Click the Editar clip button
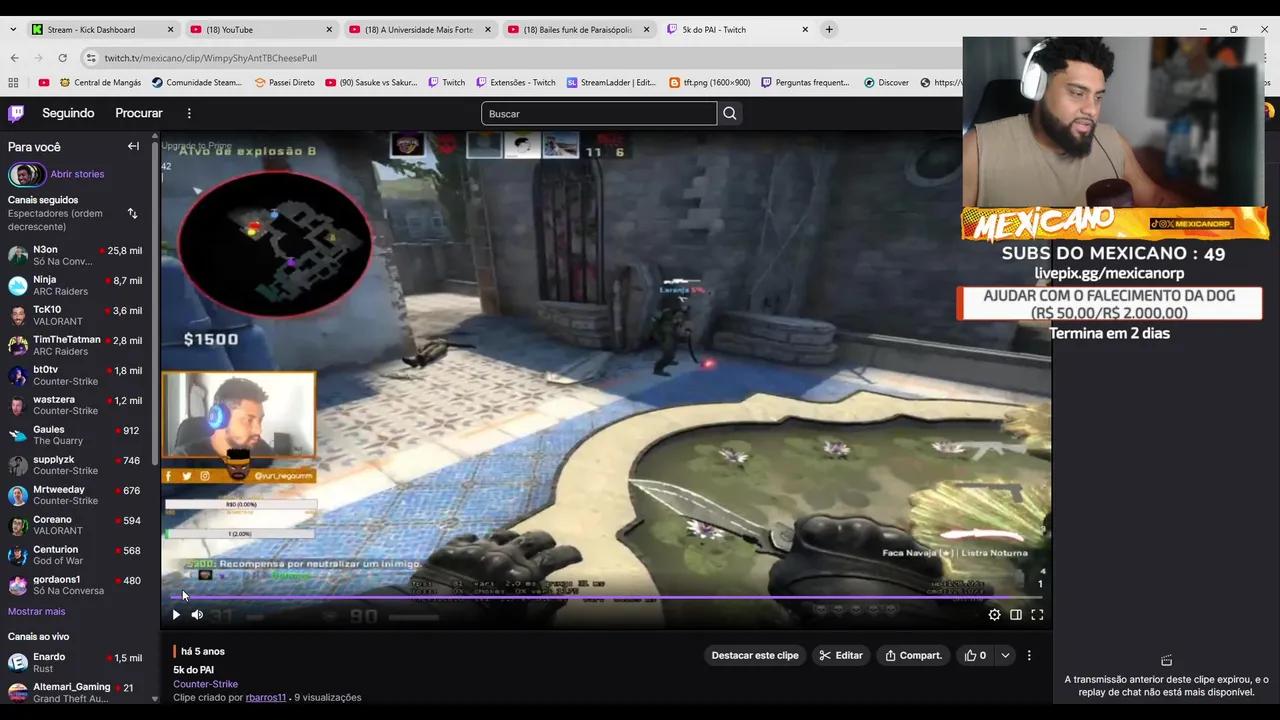Screen dimensions: 1280x720 (841, 655)
